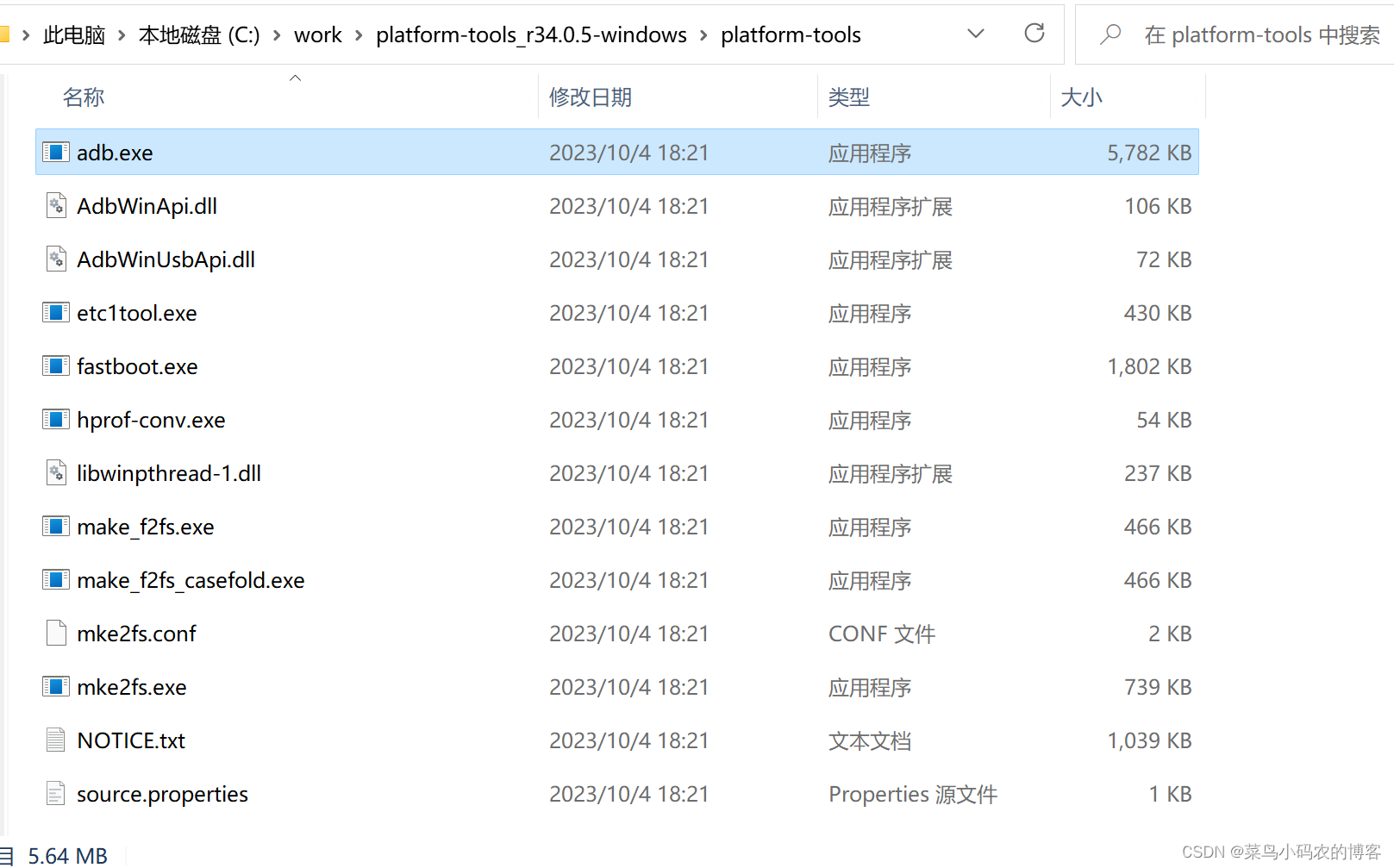Select the mke2fs.conf file name
The width and height of the screenshot is (1394, 868).
tap(136, 634)
